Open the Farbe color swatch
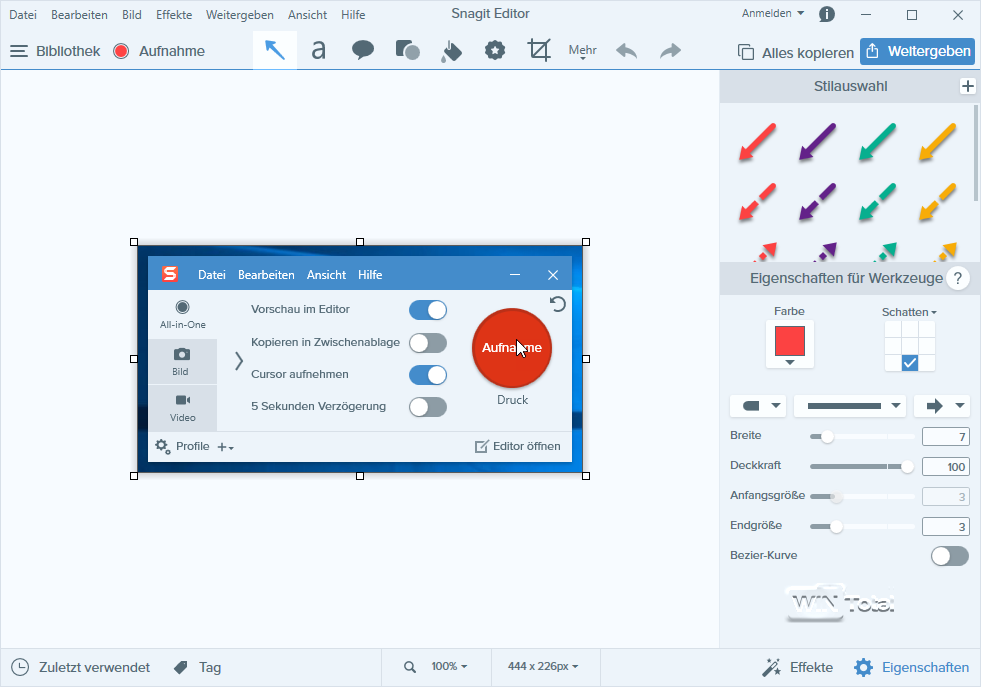This screenshot has height=687, width=981. [x=790, y=344]
